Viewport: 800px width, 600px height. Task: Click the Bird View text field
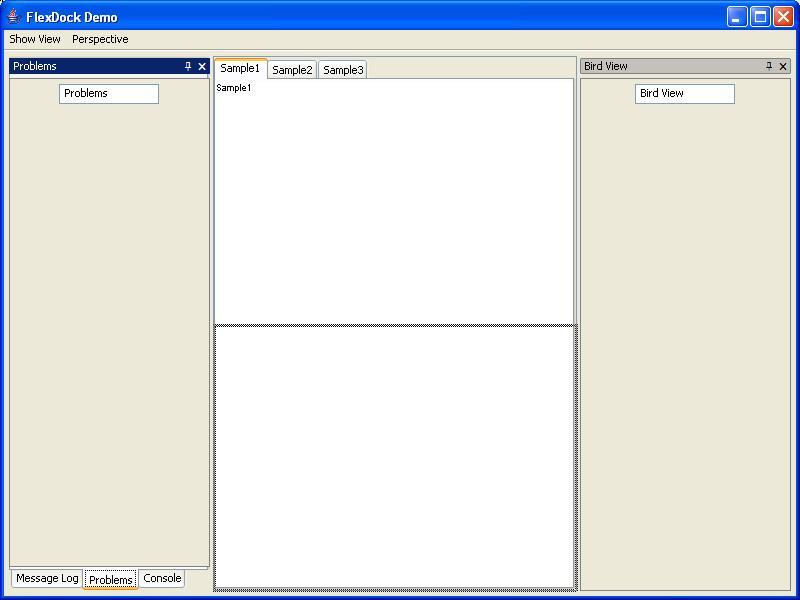coord(685,93)
